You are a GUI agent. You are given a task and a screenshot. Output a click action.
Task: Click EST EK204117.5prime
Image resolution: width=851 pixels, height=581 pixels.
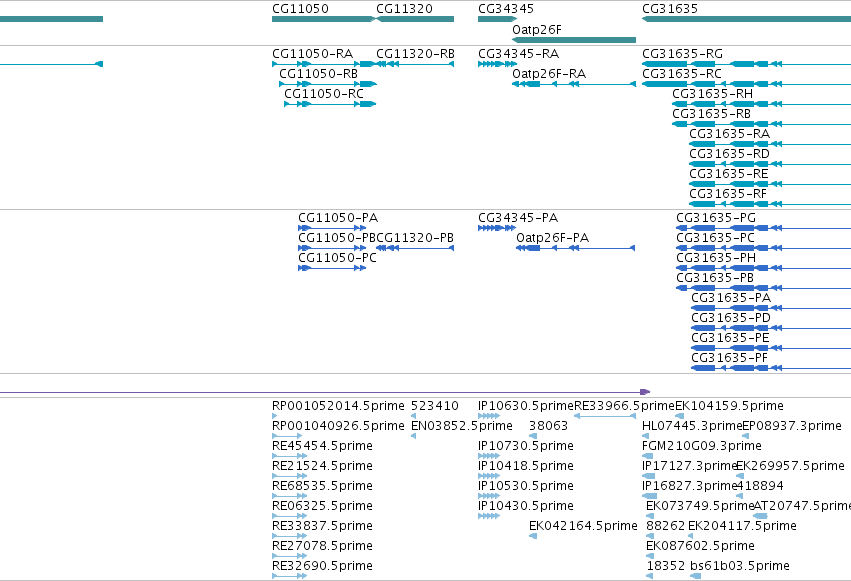pos(742,527)
